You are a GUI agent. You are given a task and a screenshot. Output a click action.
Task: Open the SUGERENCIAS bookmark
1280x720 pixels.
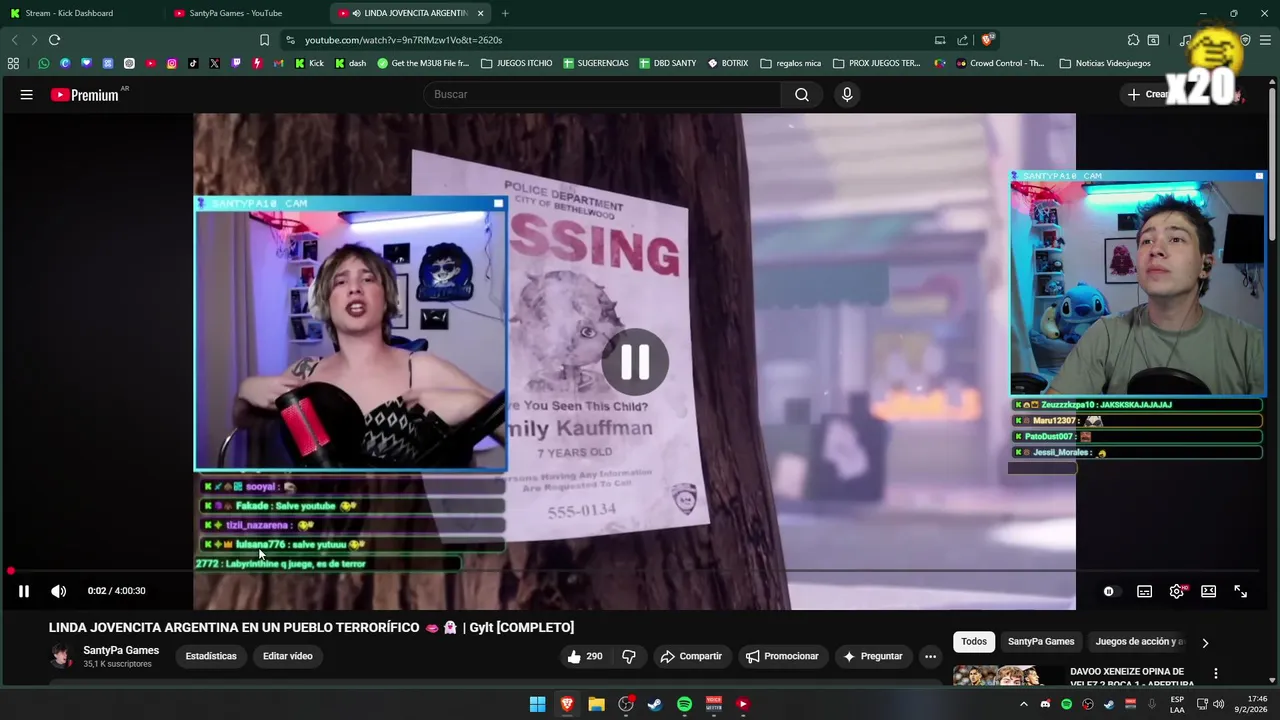click(x=596, y=63)
